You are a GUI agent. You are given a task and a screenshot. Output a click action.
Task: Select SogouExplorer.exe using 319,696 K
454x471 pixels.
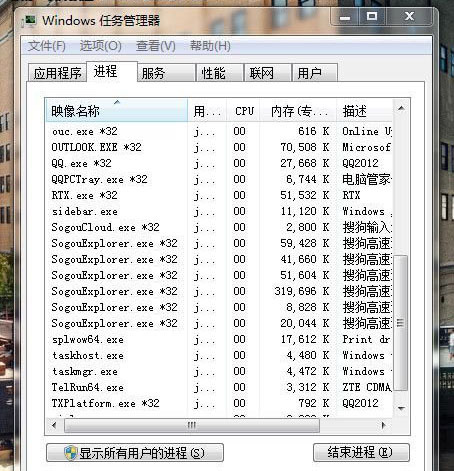[219, 291]
